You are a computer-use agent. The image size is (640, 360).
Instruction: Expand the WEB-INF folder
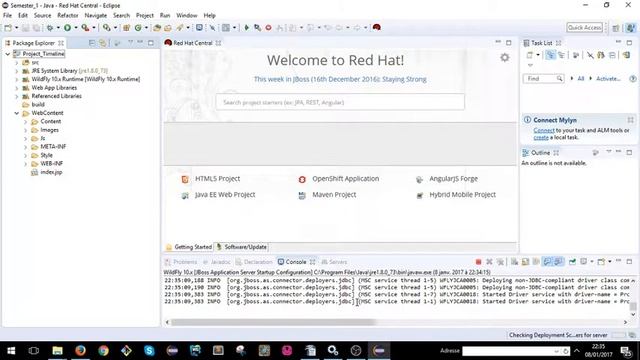tap(26, 164)
